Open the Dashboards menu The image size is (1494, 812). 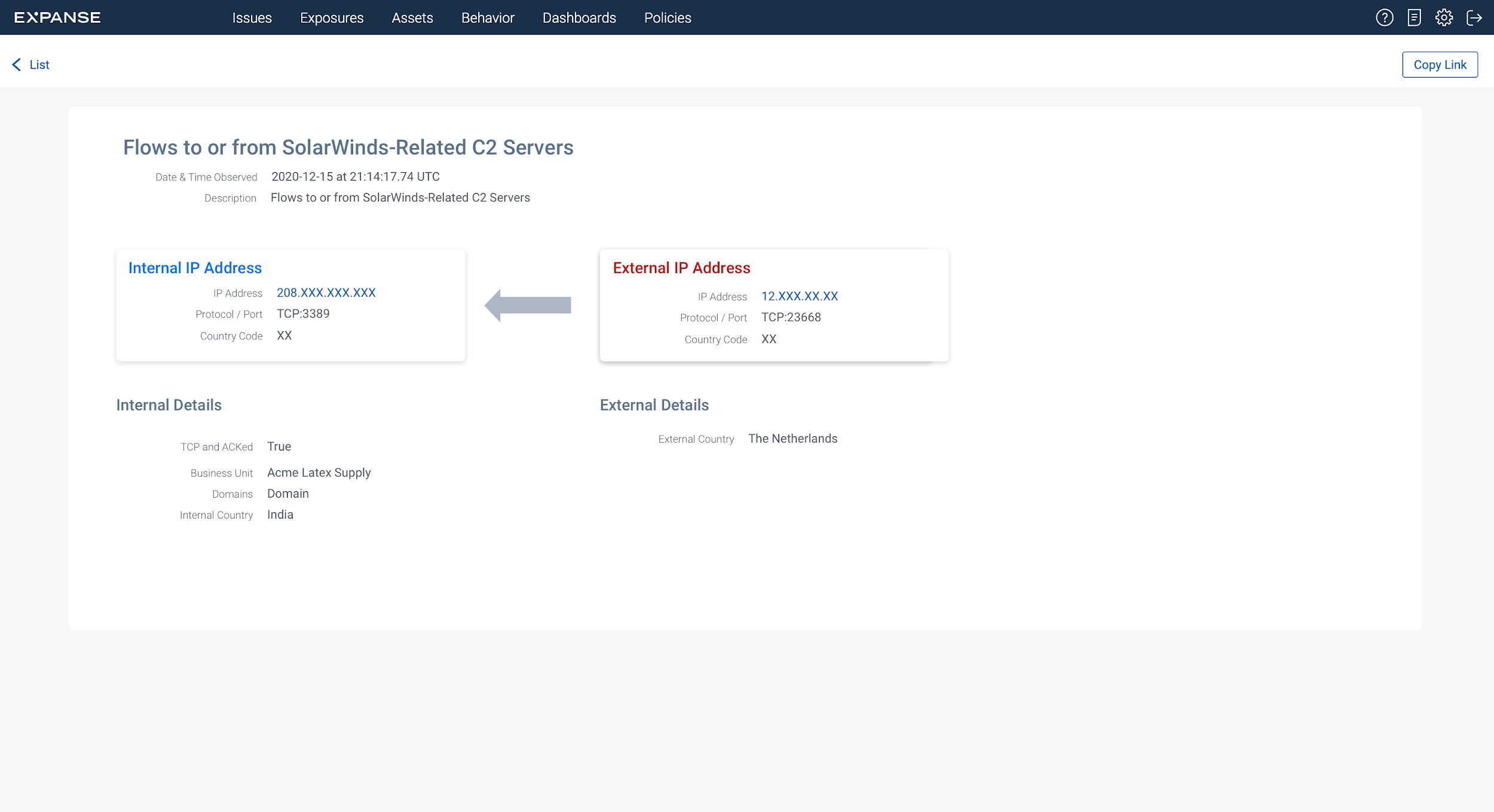pyautogui.click(x=579, y=18)
